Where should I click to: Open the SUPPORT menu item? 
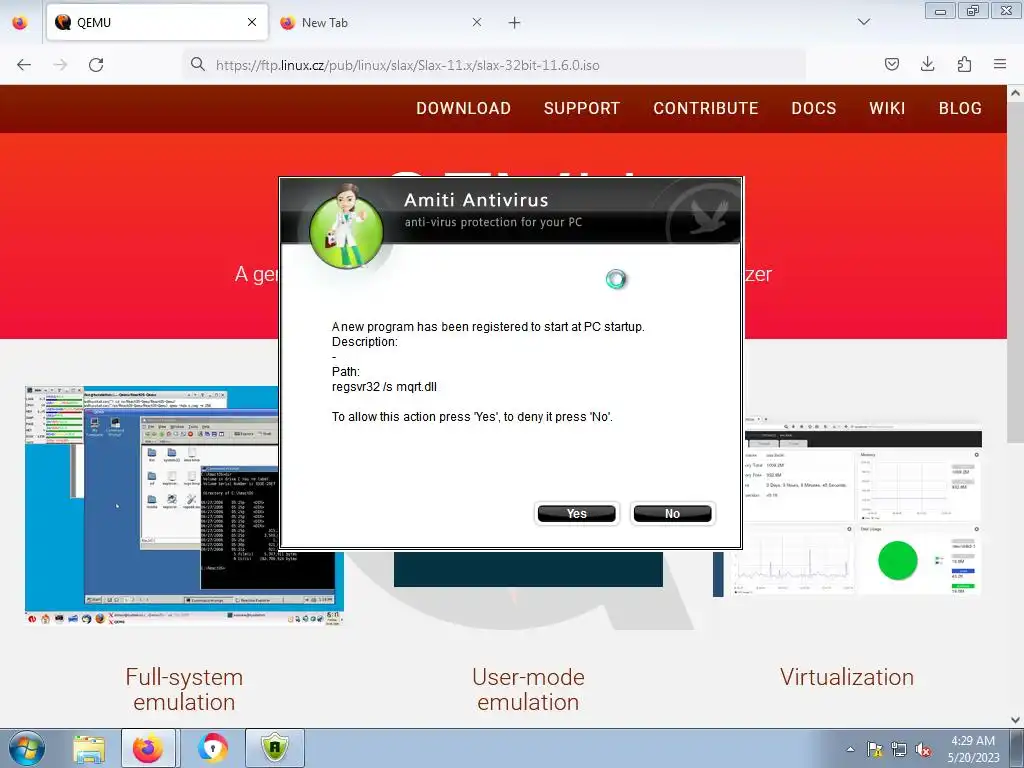click(x=582, y=108)
